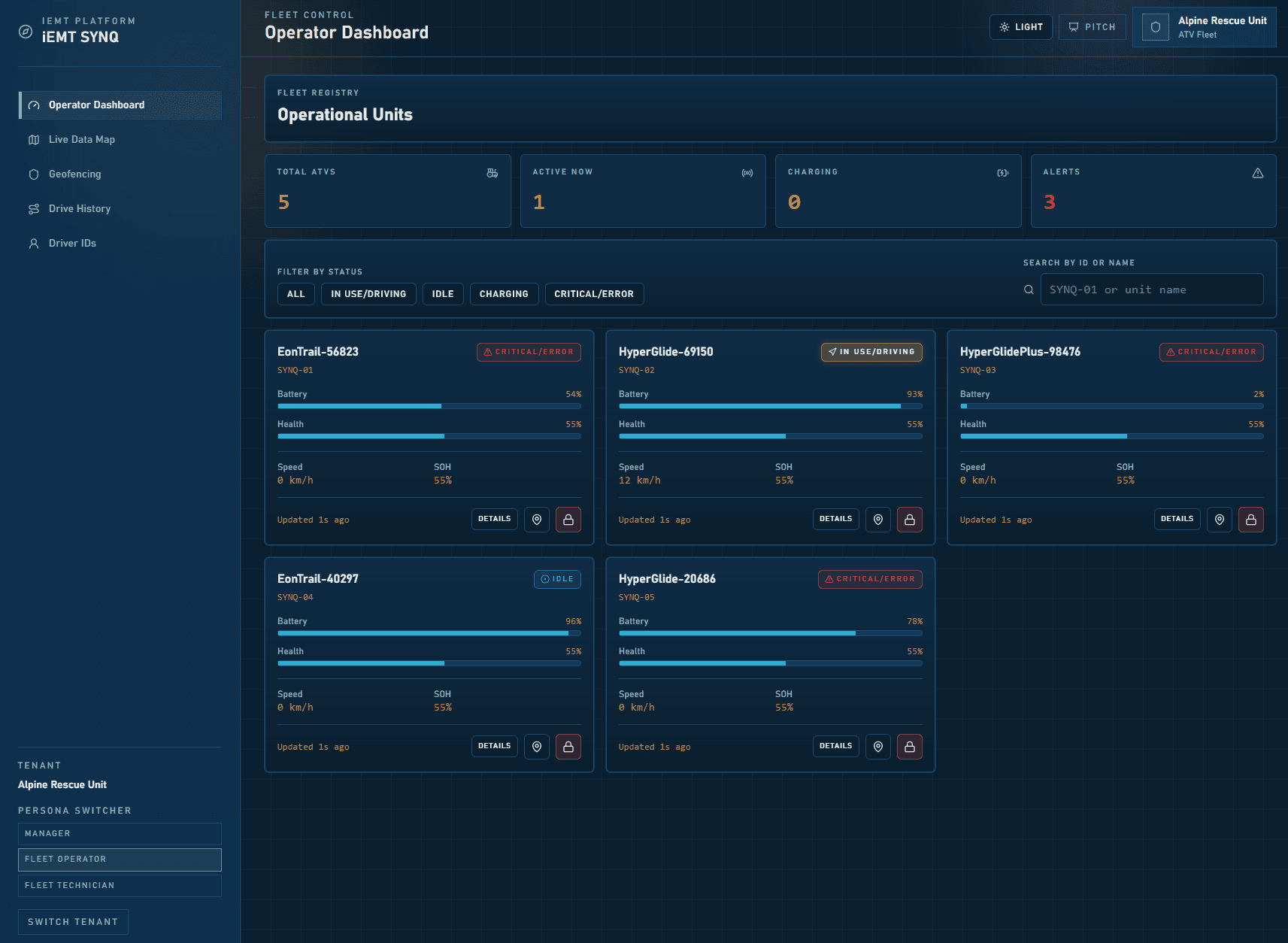Switch persona to Manager
Viewport: 1288px width, 943px height.
pos(120,833)
